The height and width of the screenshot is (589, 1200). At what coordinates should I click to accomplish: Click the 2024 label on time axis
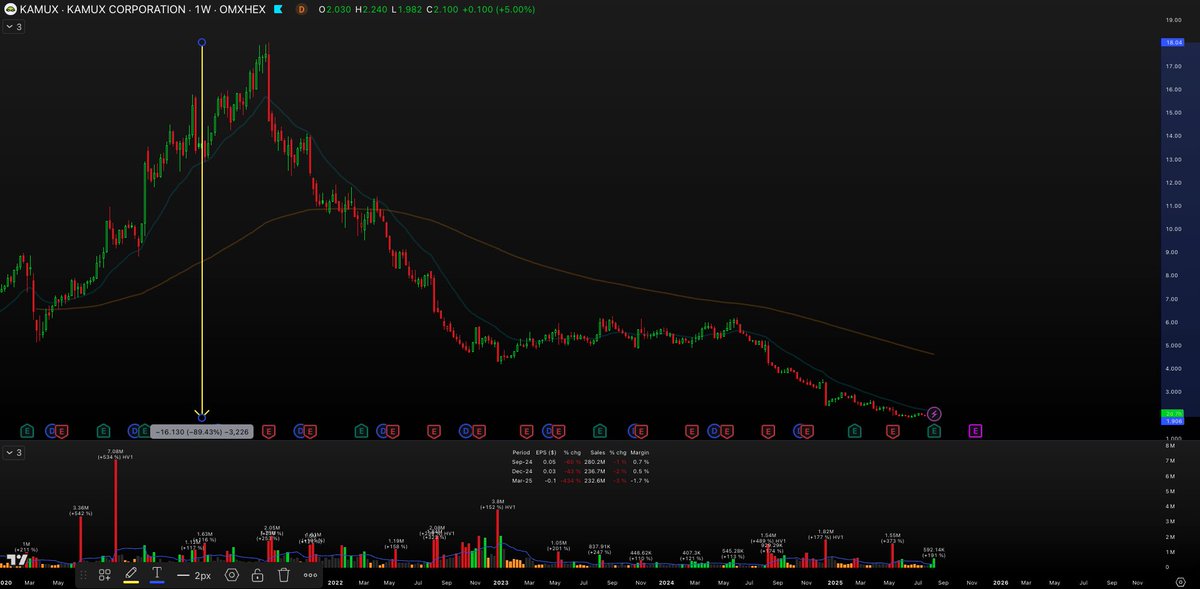(x=666, y=581)
